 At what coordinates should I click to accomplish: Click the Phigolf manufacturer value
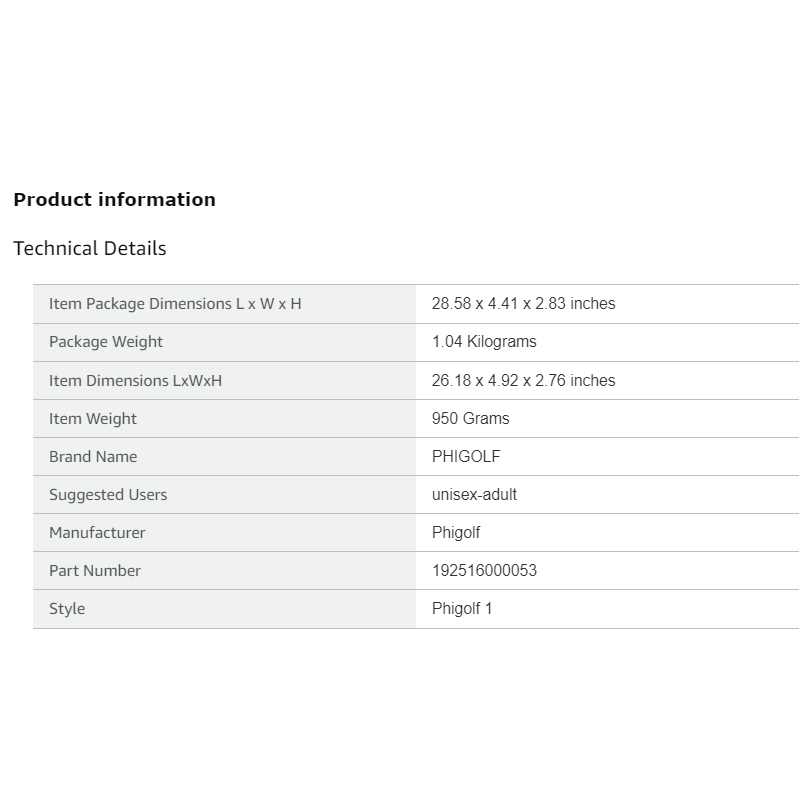[456, 532]
